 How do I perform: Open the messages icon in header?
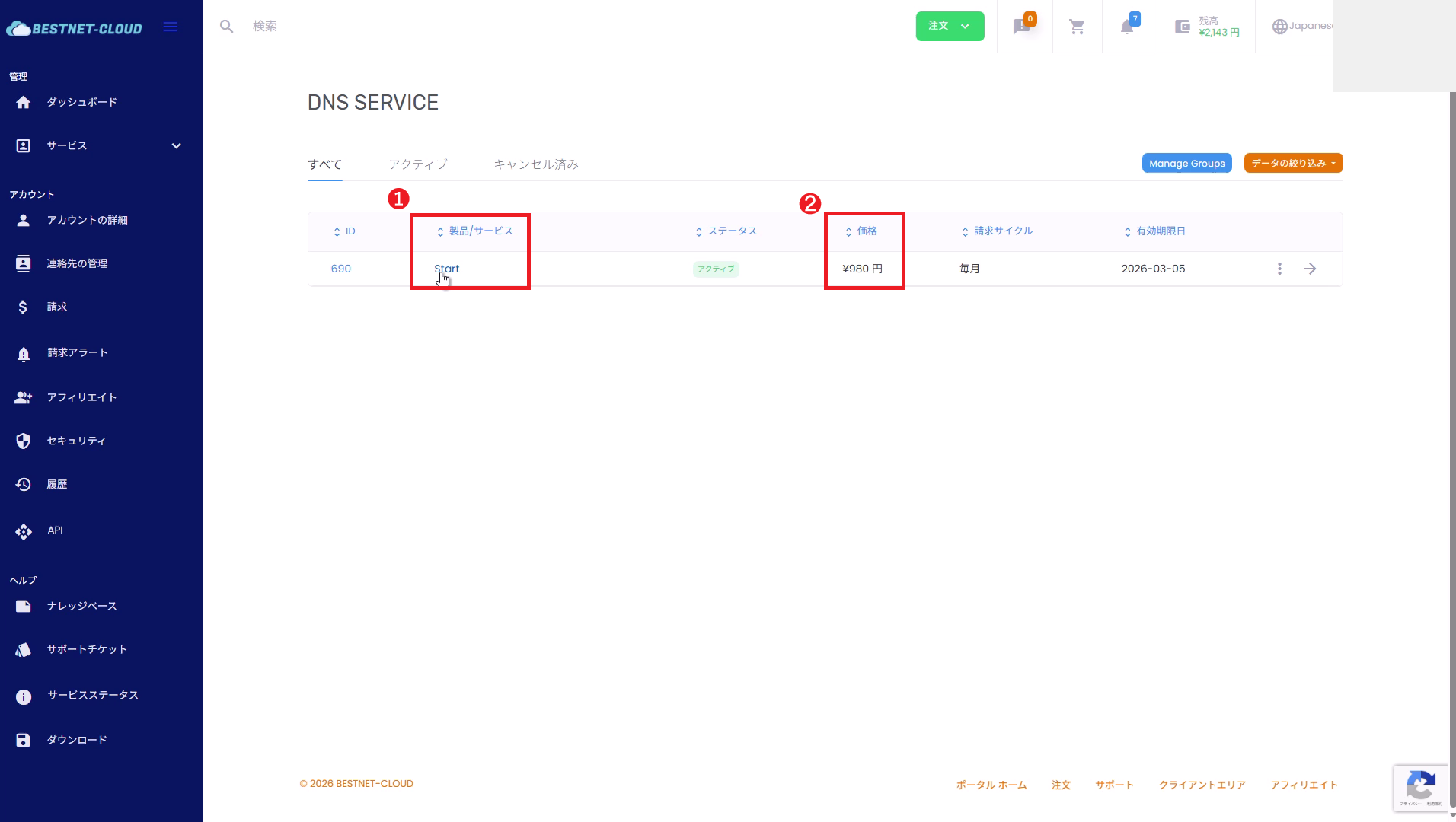click(1022, 27)
